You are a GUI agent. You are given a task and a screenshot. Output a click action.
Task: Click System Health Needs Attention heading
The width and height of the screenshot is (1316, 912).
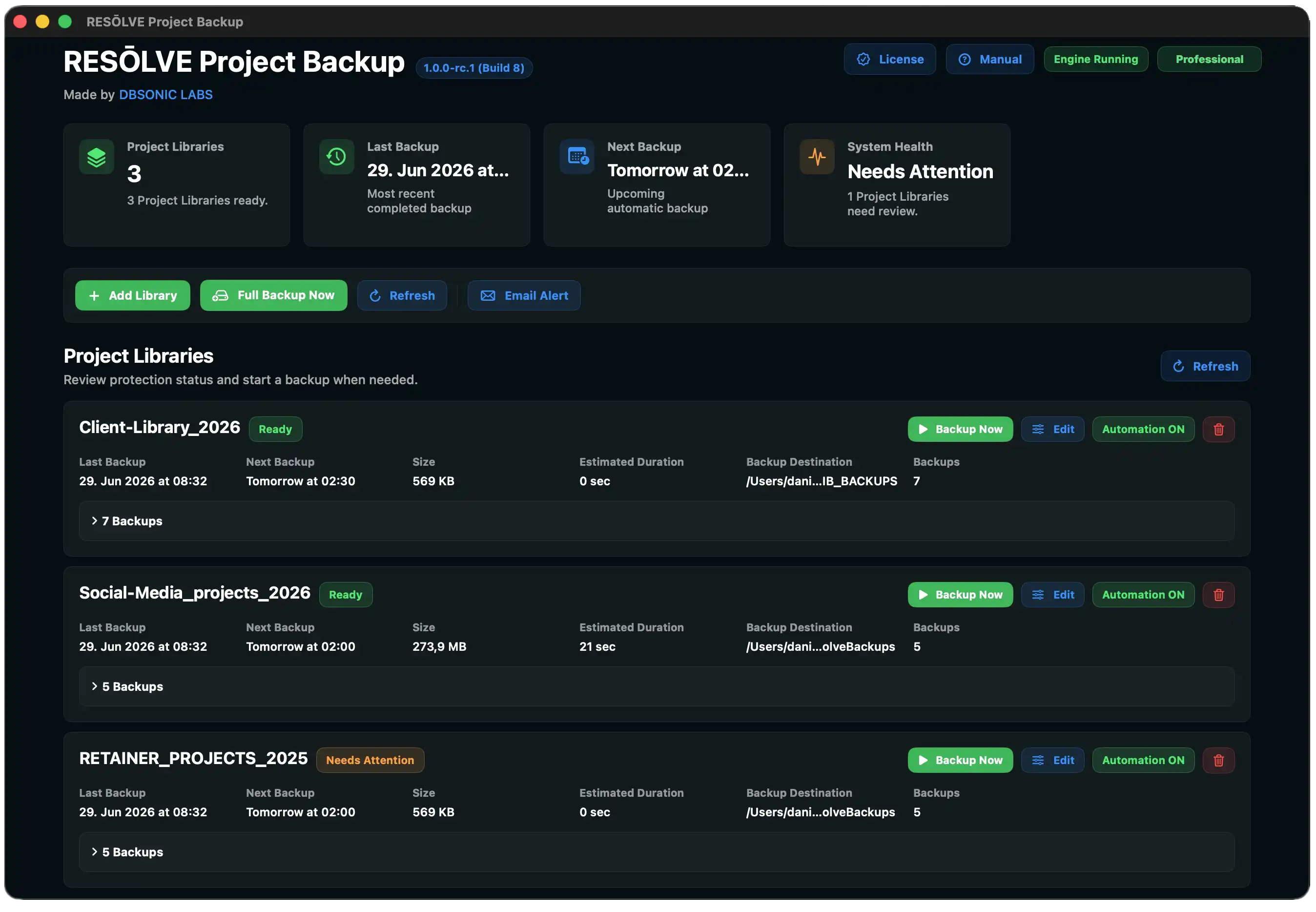point(920,171)
